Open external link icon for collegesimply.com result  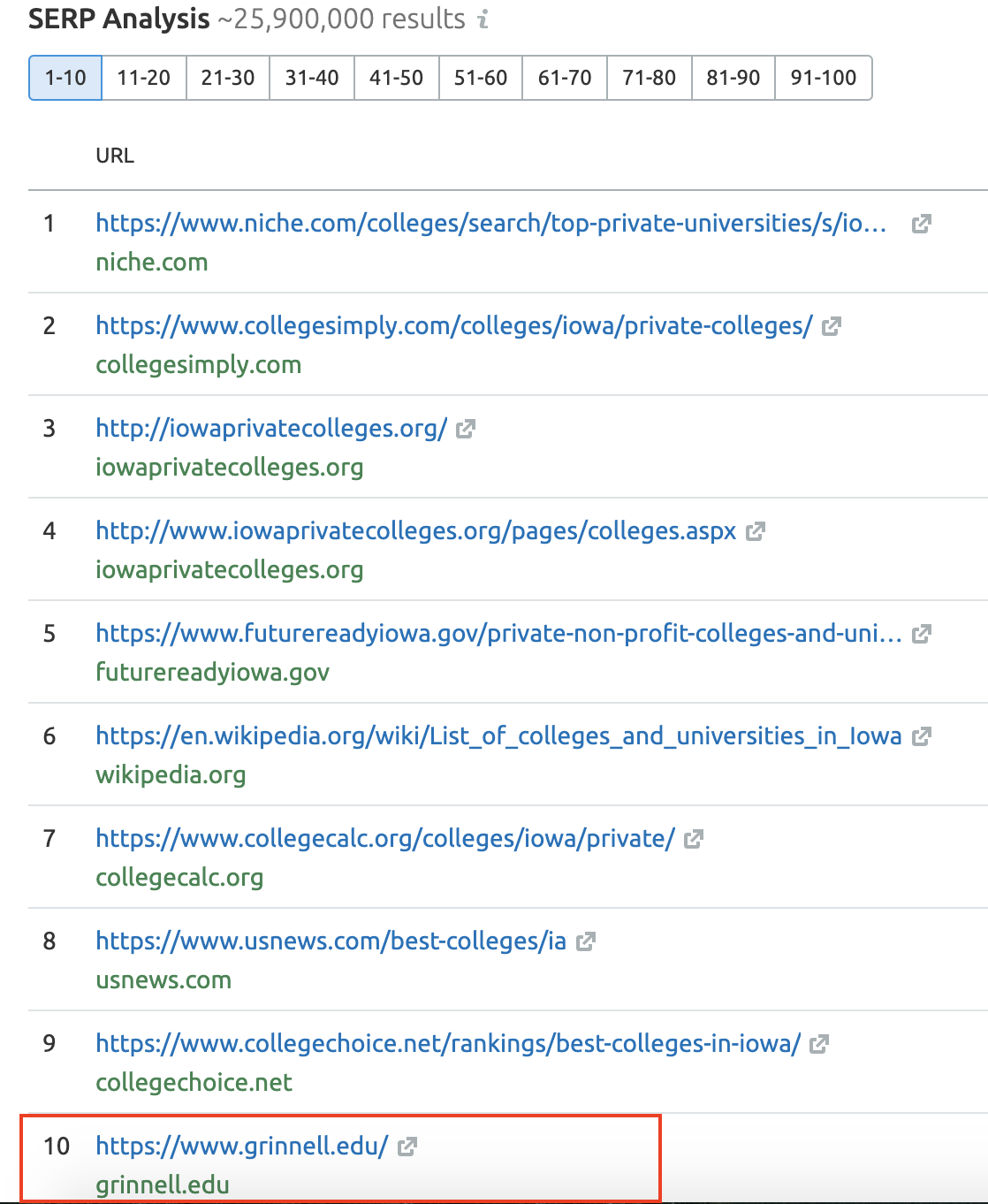click(x=831, y=326)
